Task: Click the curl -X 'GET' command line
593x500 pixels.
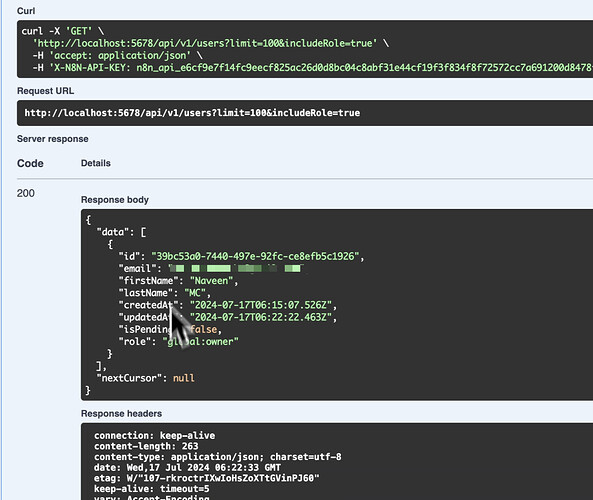Action: [x=62, y=31]
